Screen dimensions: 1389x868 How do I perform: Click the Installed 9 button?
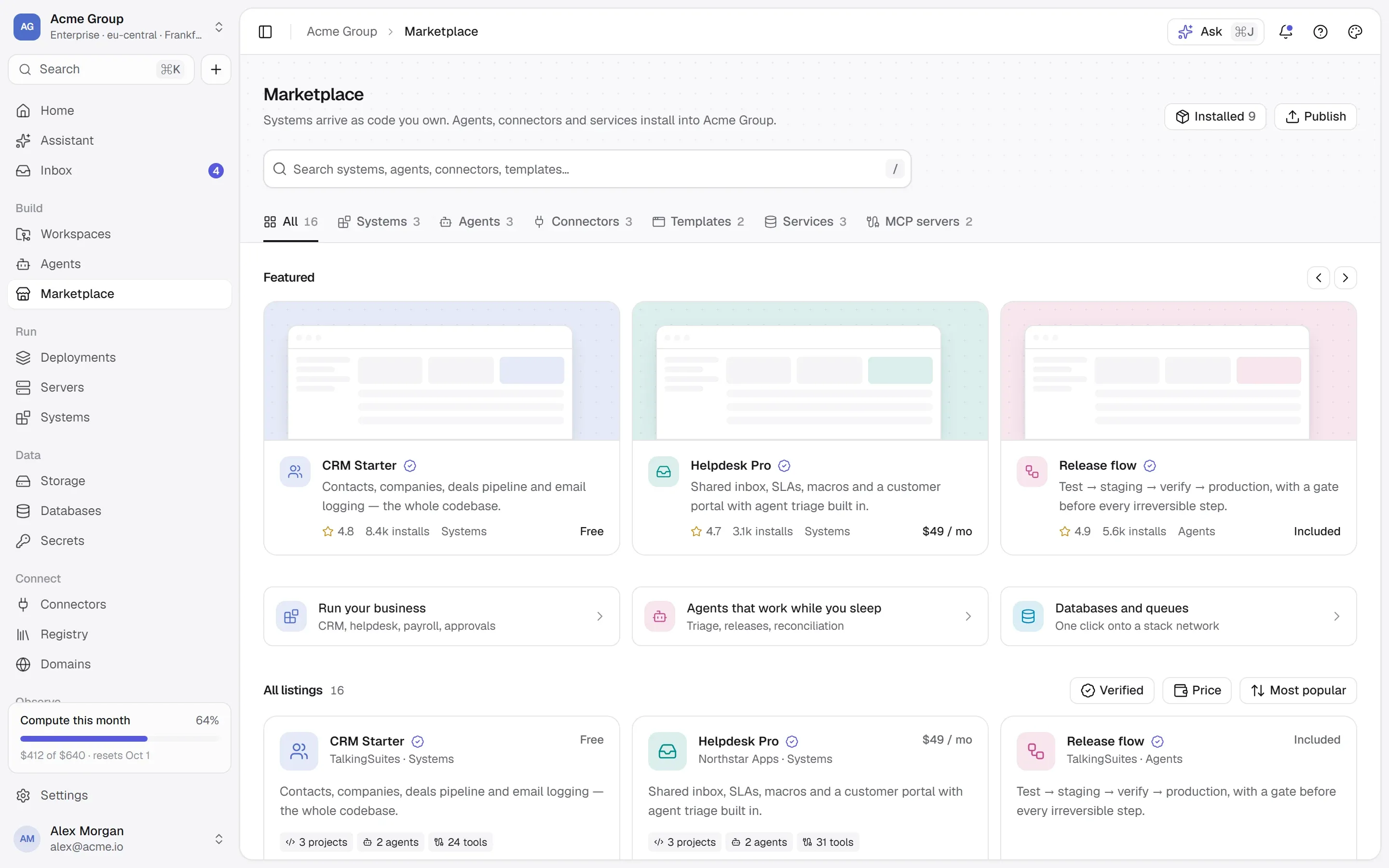coord(1215,117)
